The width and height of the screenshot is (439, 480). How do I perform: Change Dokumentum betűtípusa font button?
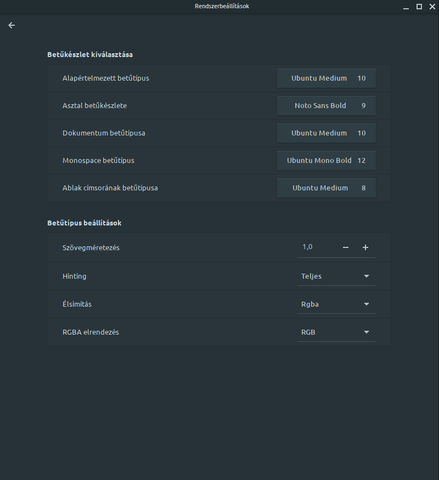(326, 133)
